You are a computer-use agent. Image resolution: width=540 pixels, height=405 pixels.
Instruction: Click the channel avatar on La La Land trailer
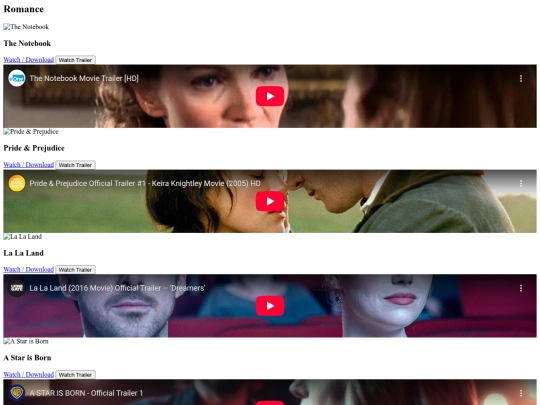pos(17,288)
